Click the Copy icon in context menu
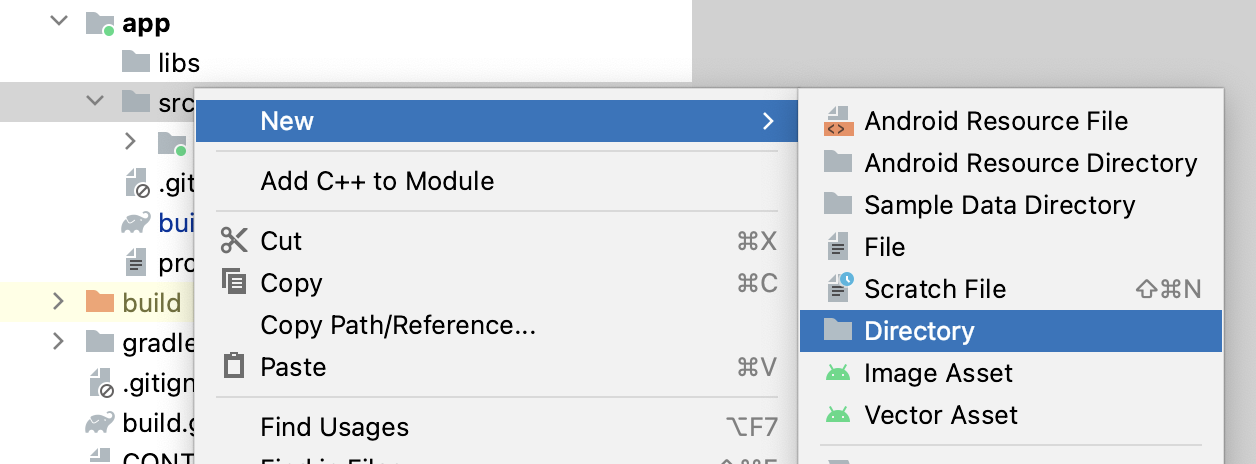Screen dimensions: 1256x464 click(x=234, y=283)
